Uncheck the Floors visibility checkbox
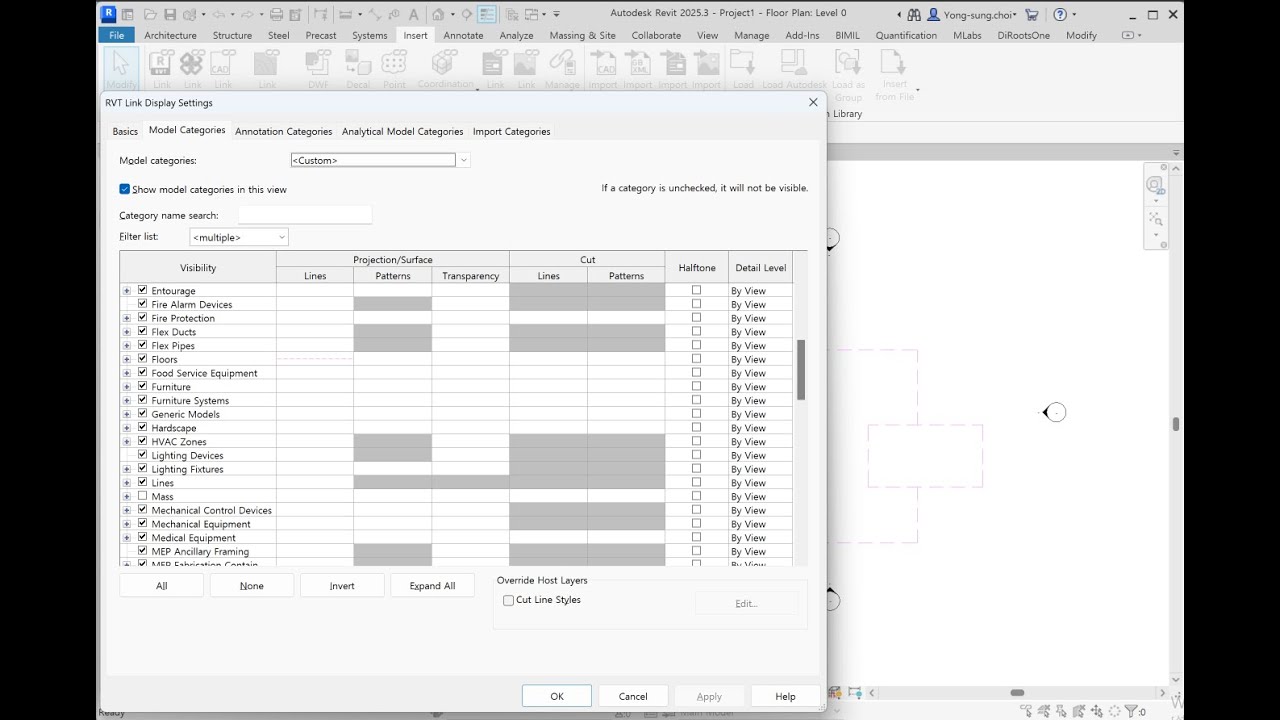 142,359
